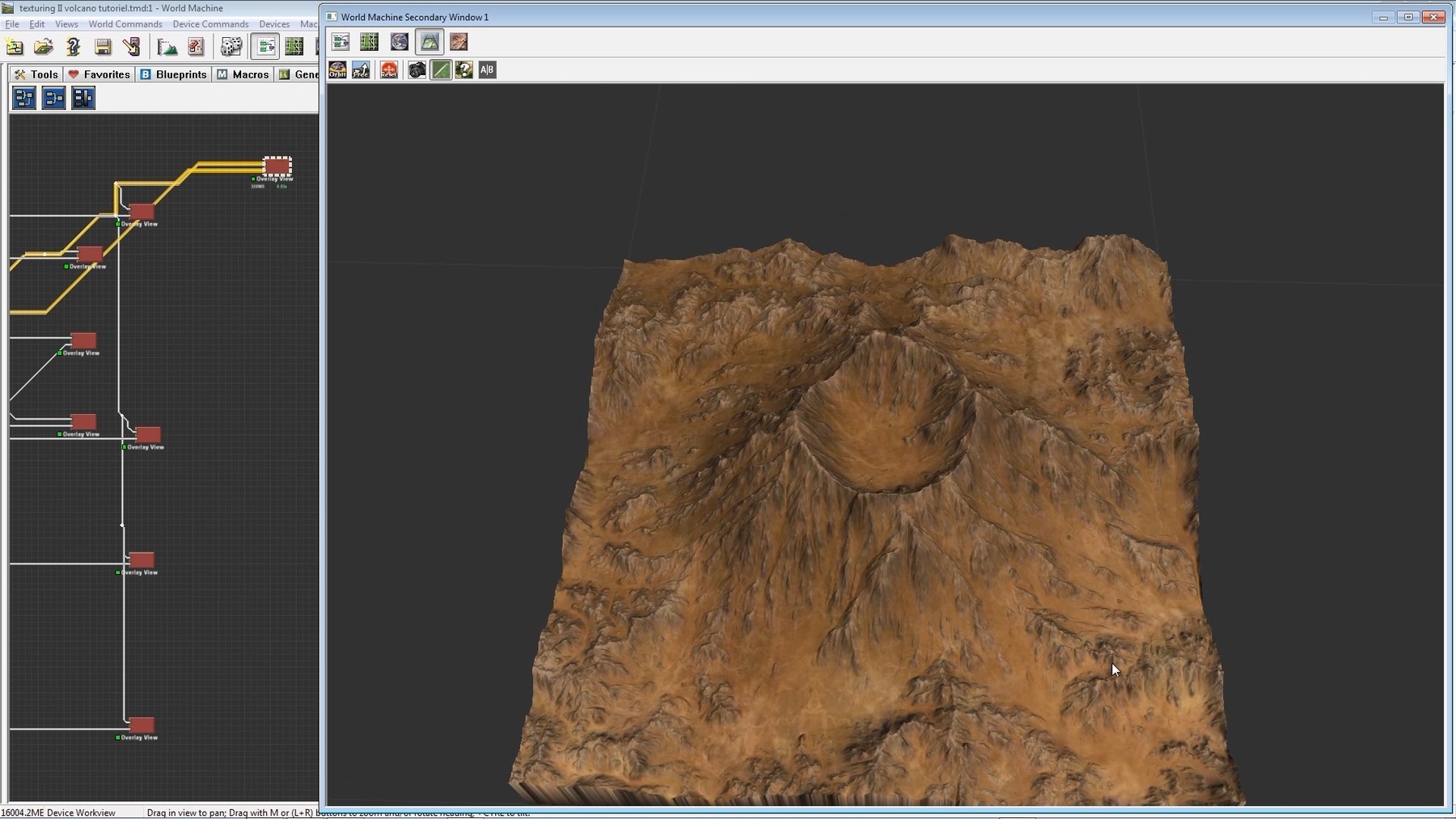Toggle the green lighting overlay button

[441, 70]
